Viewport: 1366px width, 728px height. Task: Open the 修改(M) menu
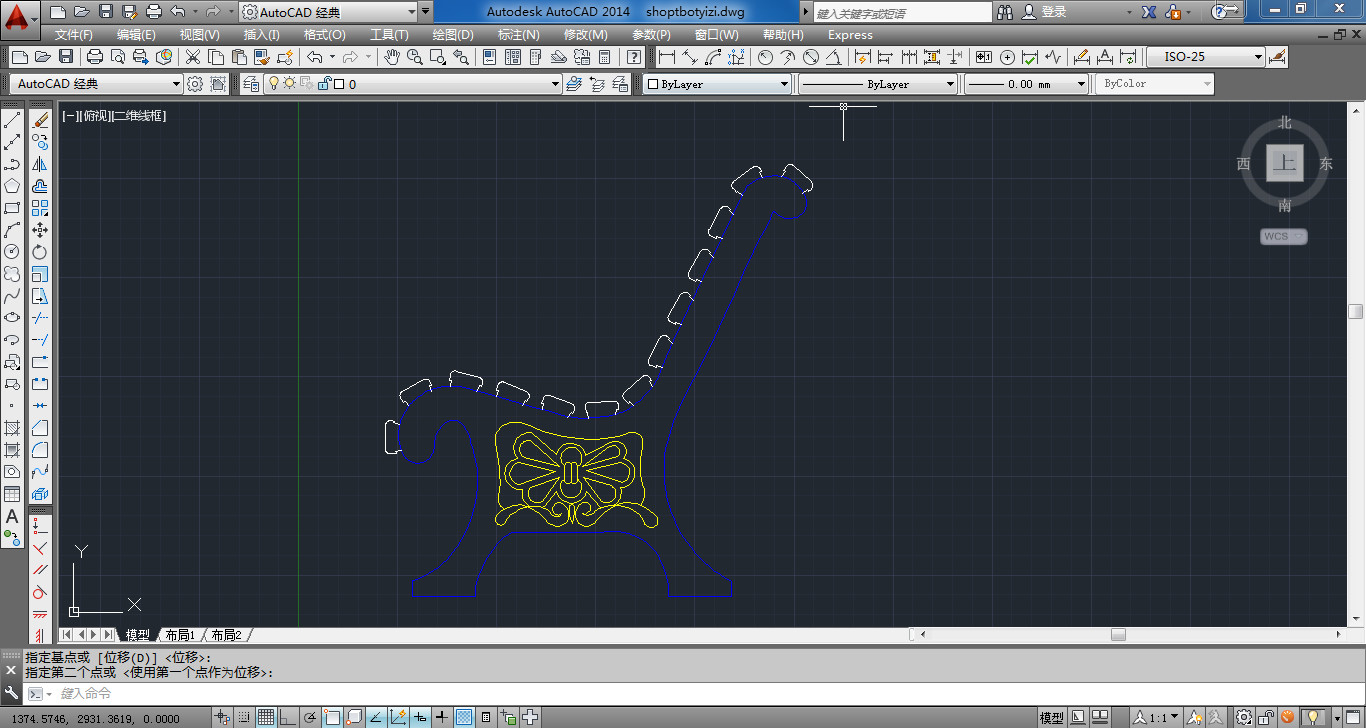tap(586, 35)
